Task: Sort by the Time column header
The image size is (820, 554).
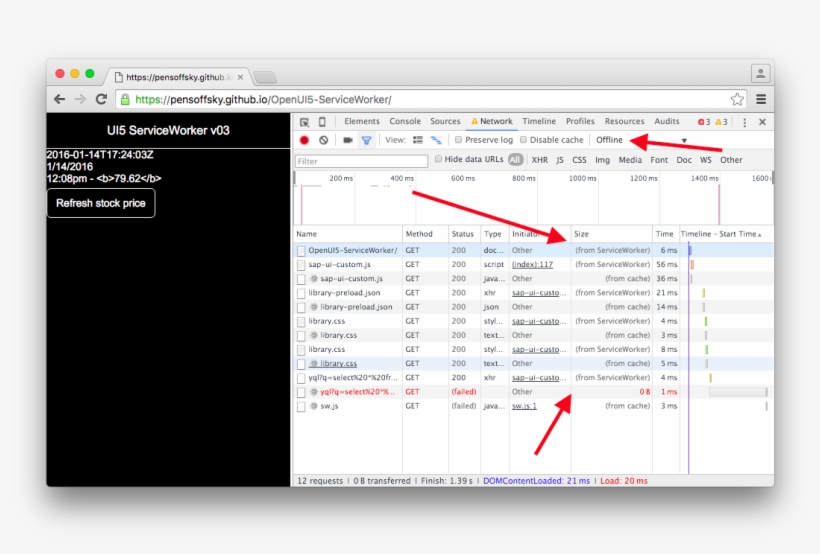Action: [666, 234]
